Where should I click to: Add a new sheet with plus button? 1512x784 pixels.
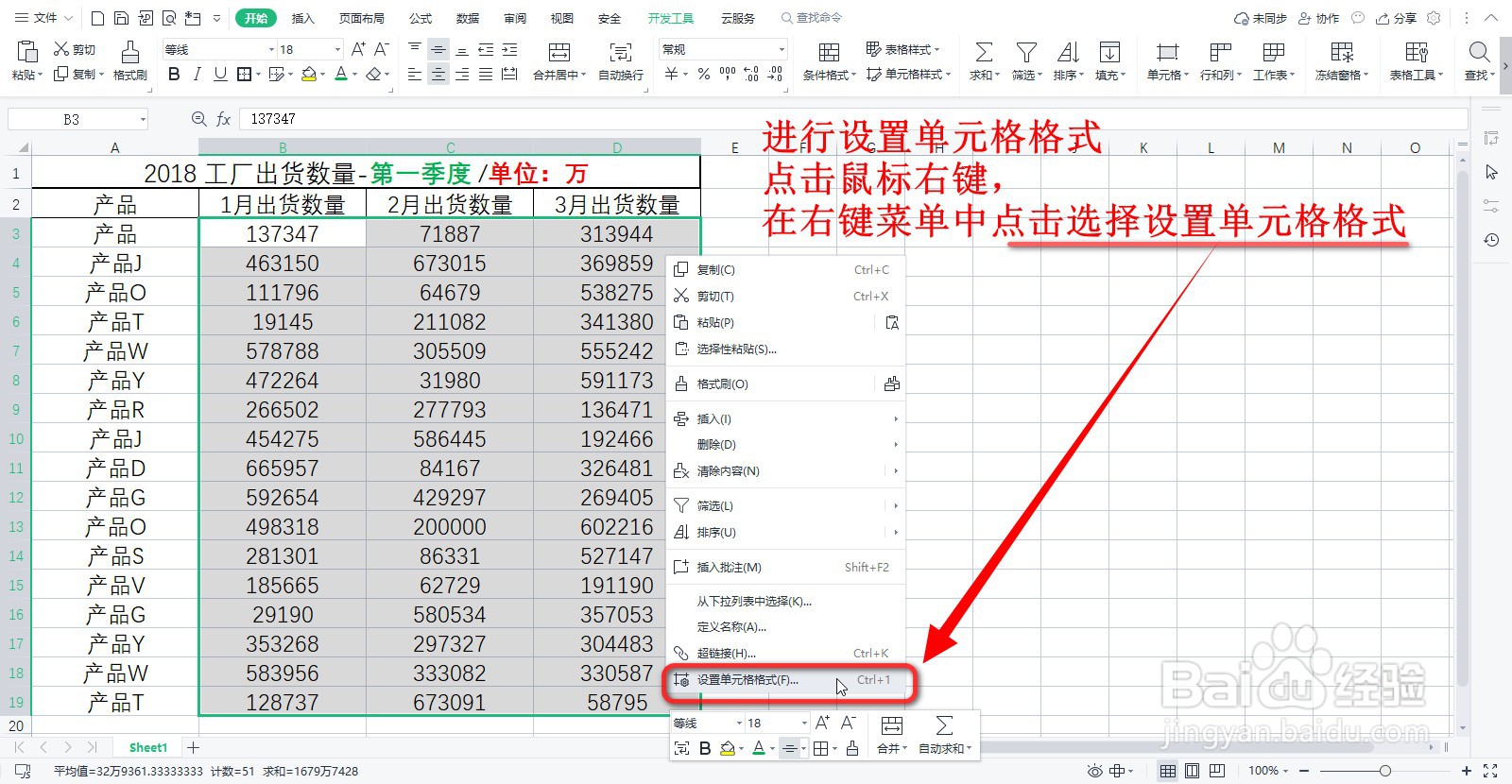point(193,747)
